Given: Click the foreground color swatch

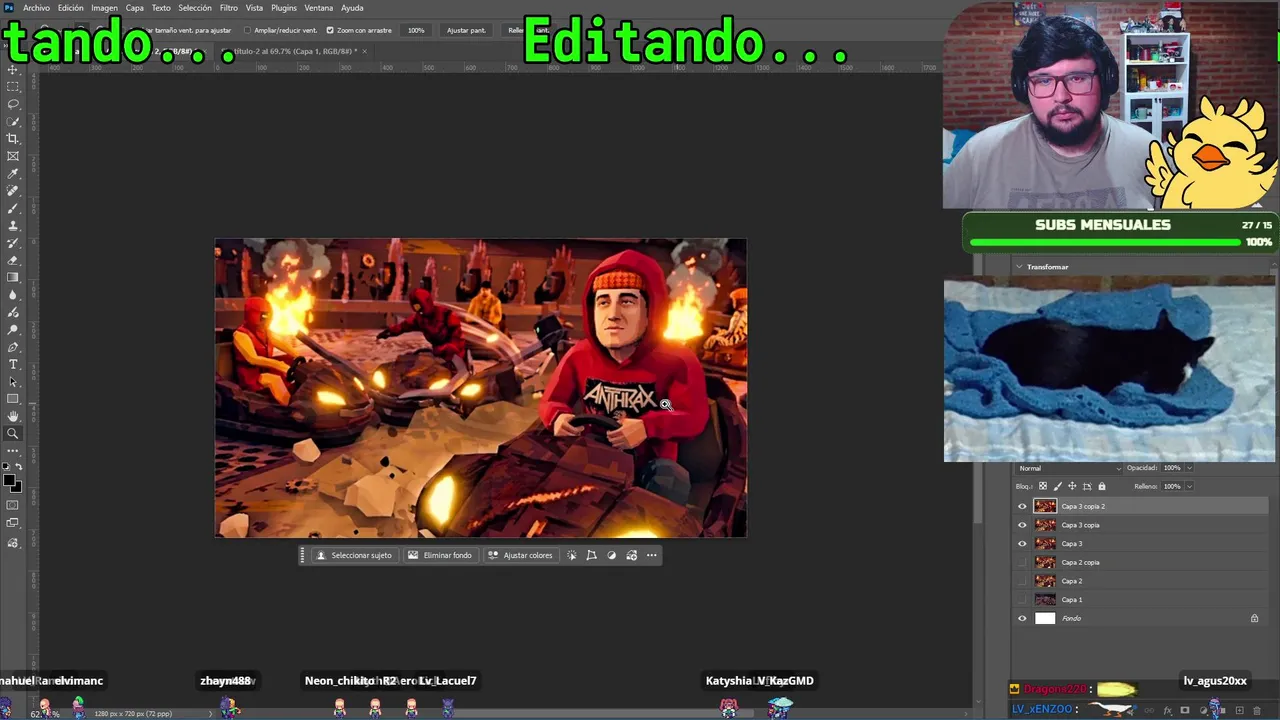Looking at the screenshot, I should click(9, 481).
